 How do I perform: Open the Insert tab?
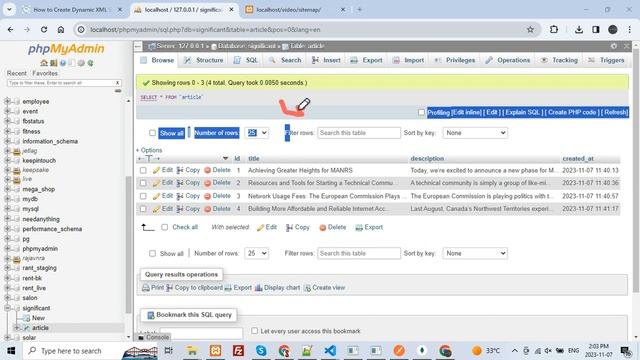click(x=326, y=60)
